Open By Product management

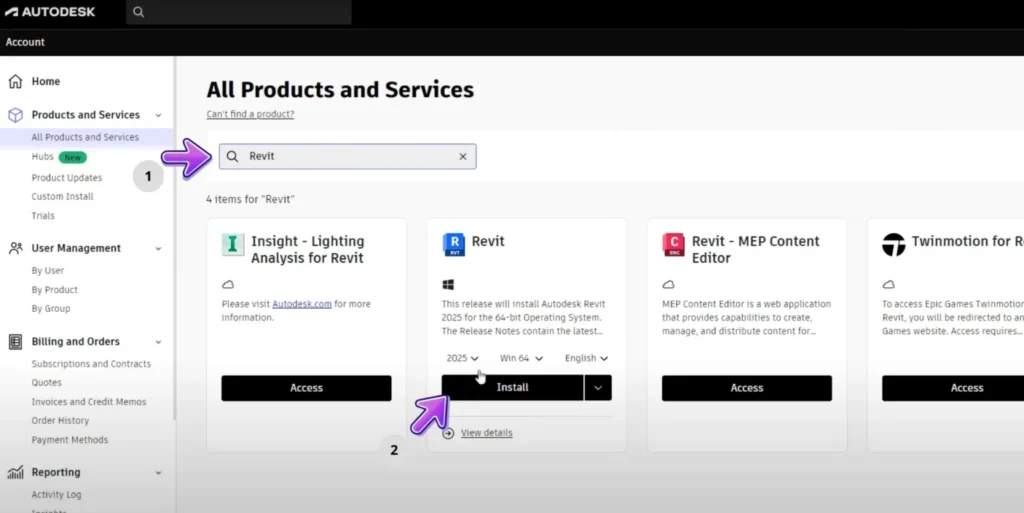click(54, 290)
